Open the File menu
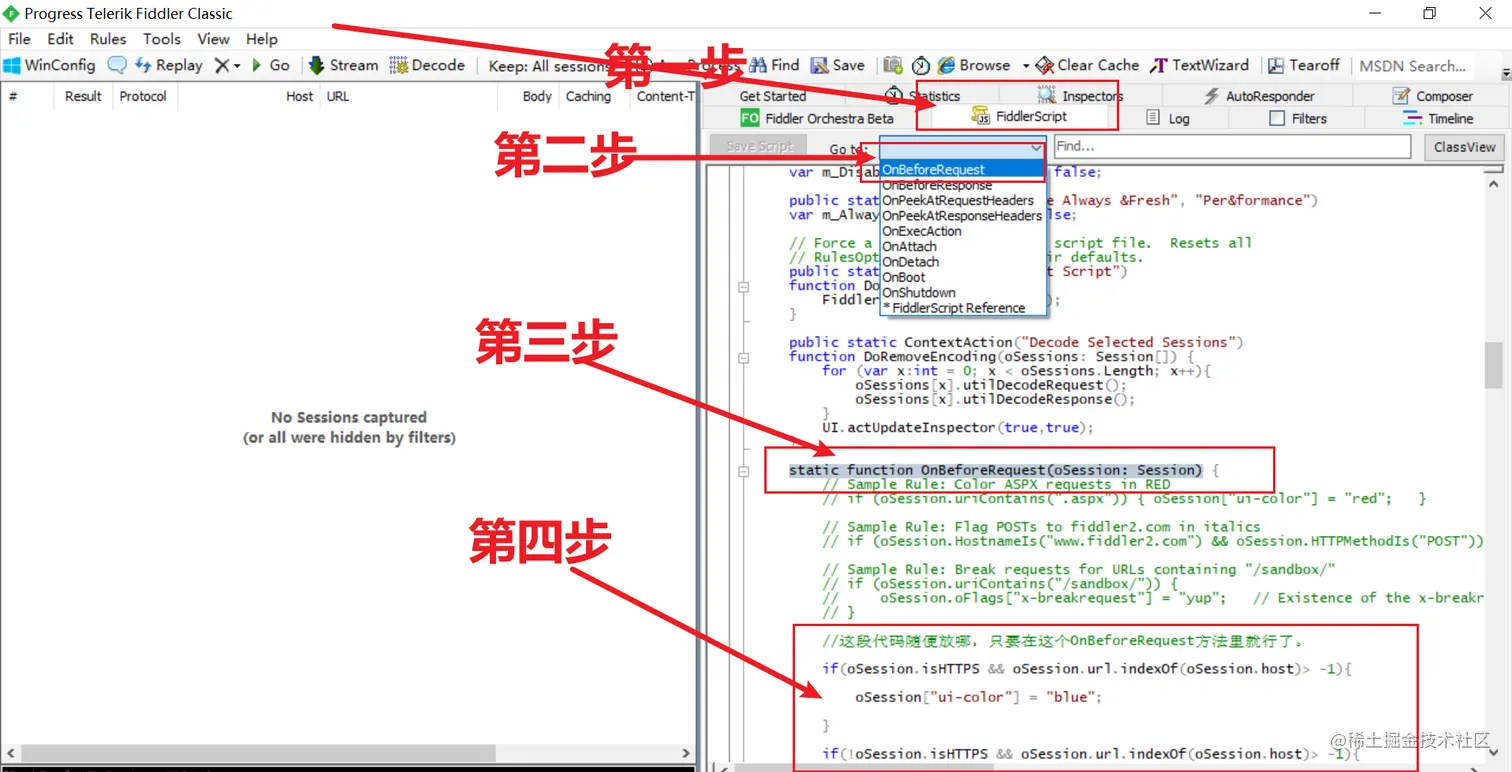Viewport: 1512px width, 772px height. click(x=19, y=39)
